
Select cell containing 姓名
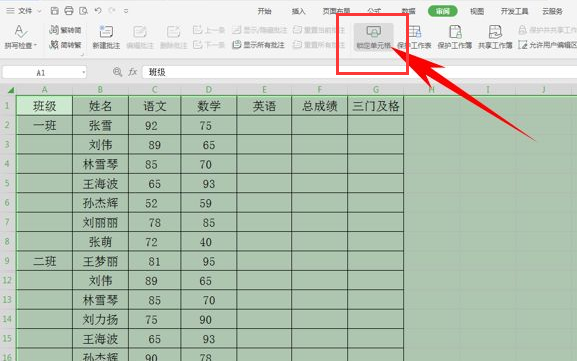(x=100, y=106)
